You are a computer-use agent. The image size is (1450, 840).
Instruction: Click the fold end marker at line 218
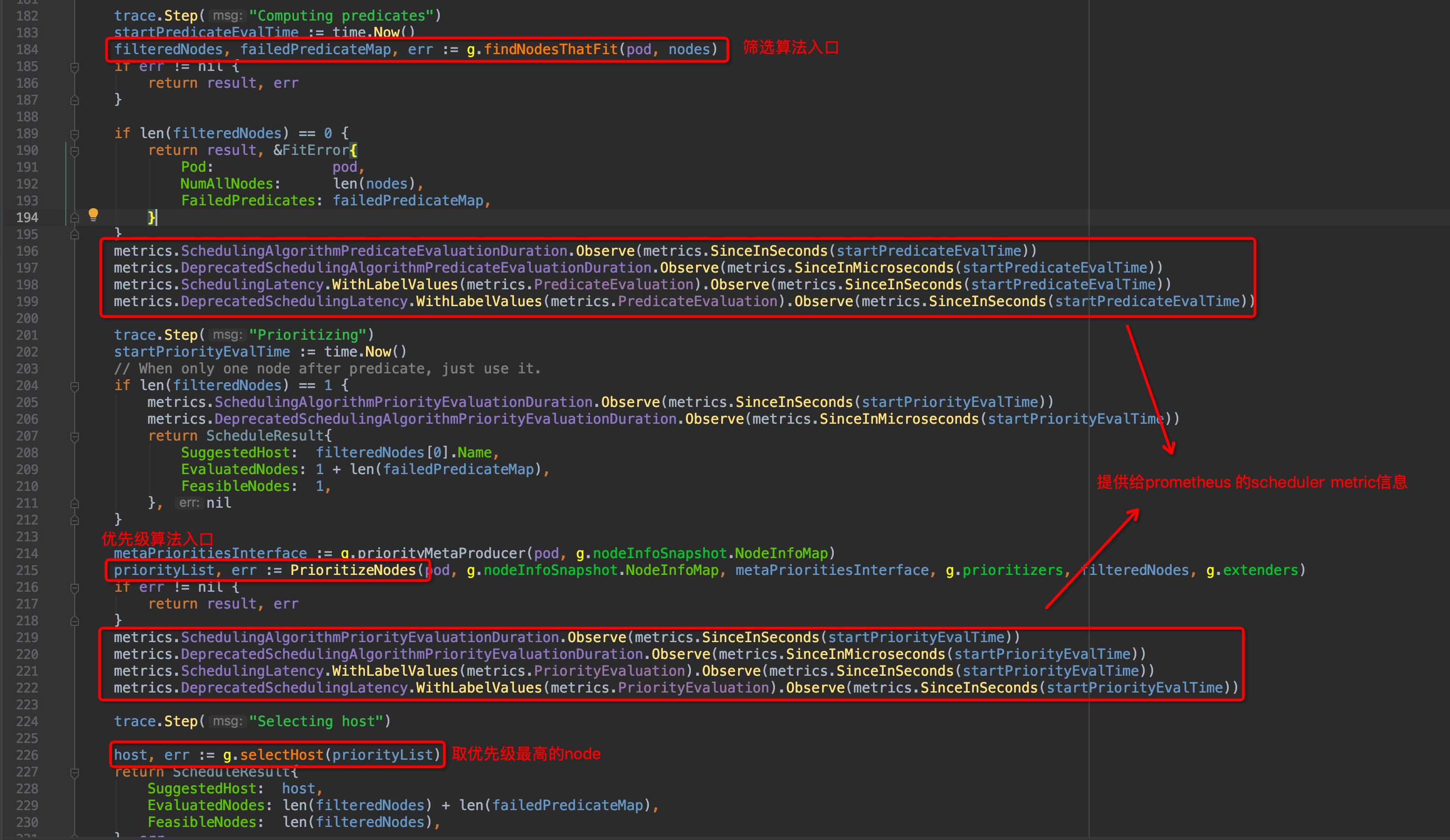tap(75, 622)
